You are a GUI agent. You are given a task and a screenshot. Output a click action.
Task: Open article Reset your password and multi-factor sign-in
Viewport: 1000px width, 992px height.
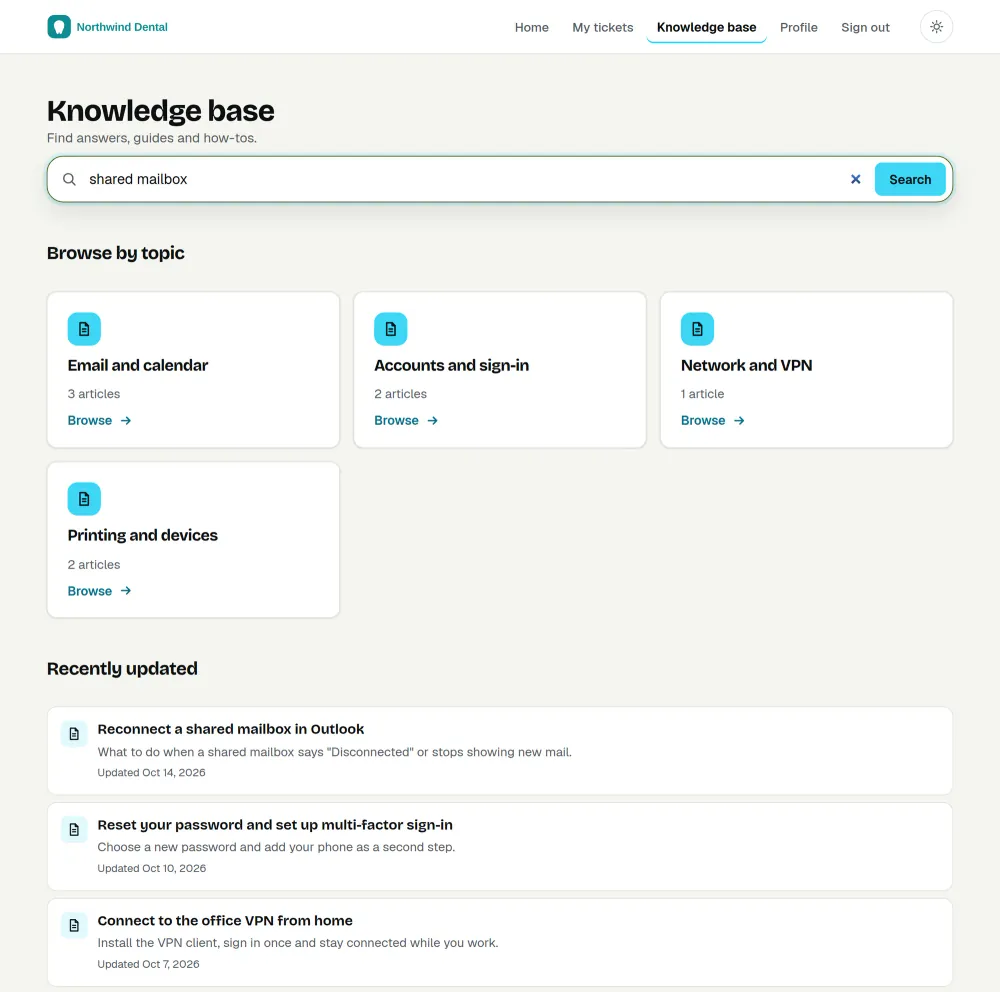[275, 825]
